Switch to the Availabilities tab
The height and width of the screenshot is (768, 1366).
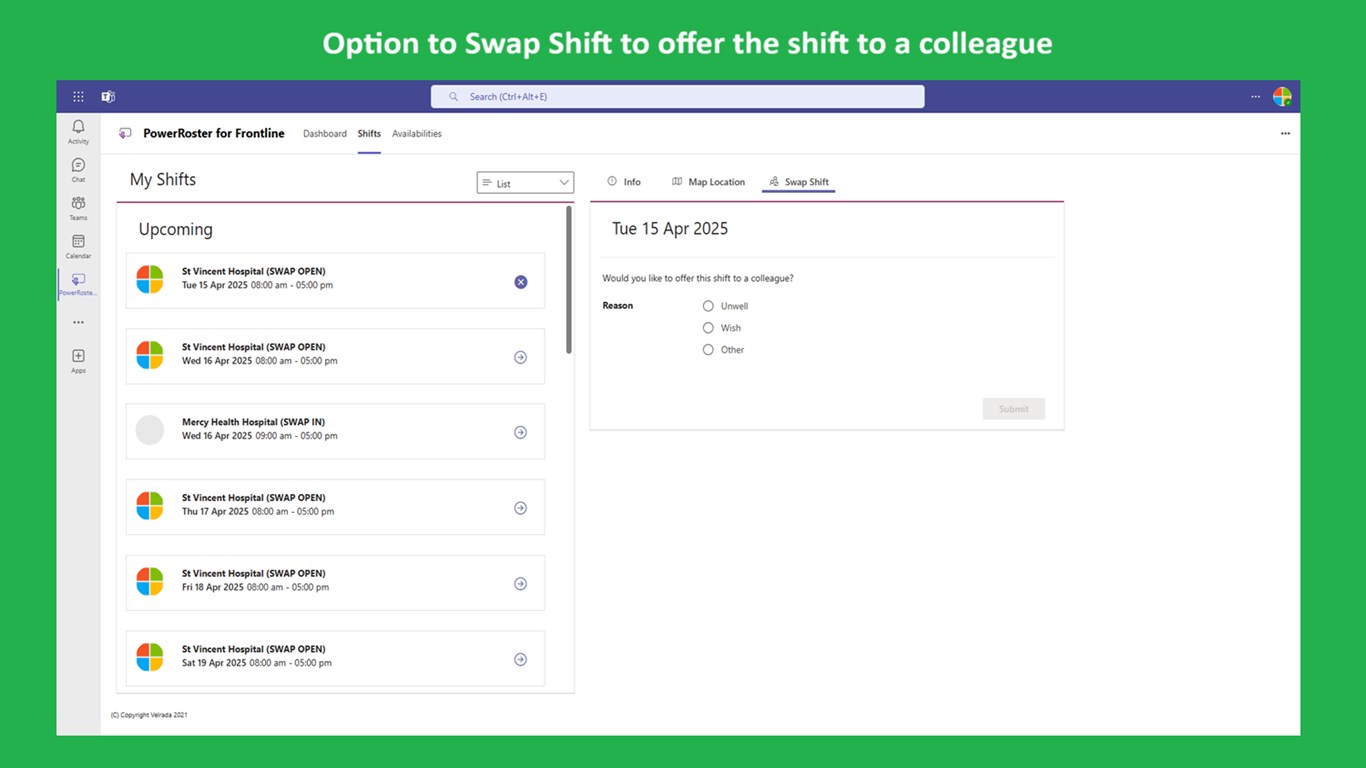[x=416, y=134]
